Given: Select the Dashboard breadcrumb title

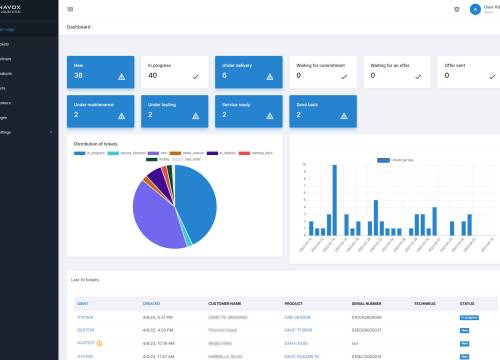Looking at the screenshot, I should click(78, 27).
